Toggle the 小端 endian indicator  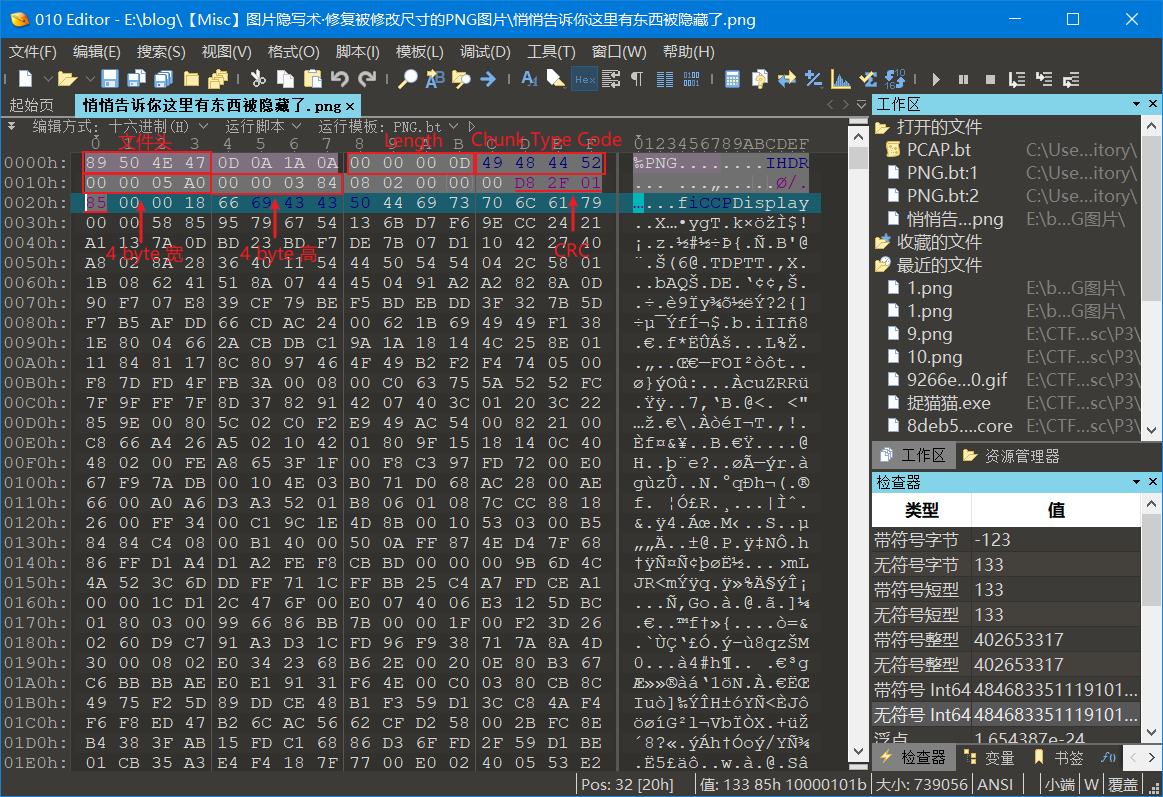1060,784
